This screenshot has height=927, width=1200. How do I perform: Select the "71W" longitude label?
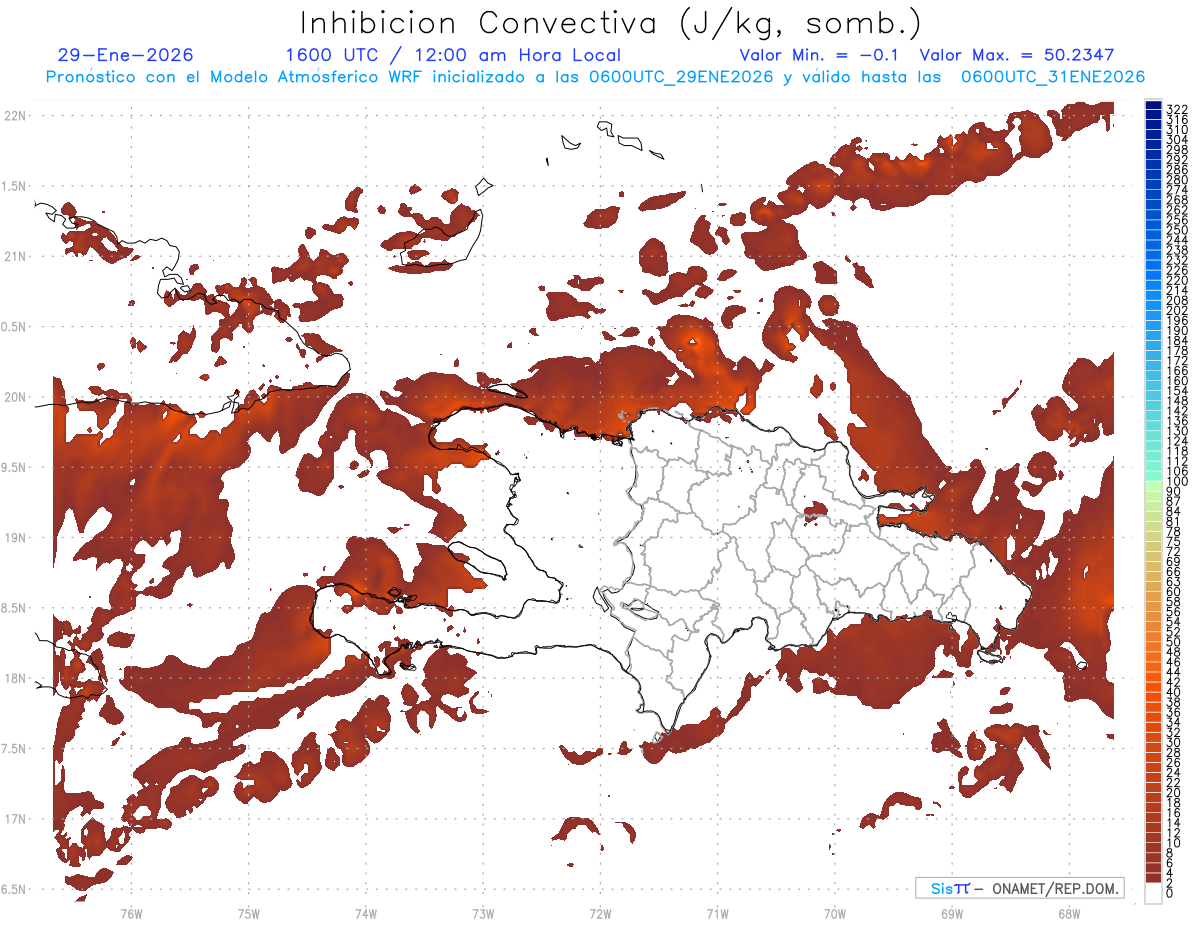click(x=717, y=913)
